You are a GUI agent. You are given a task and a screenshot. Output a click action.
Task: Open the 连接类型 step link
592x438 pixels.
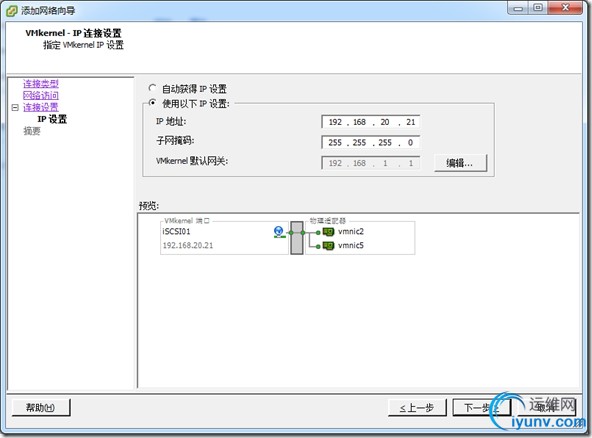click(x=41, y=83)
